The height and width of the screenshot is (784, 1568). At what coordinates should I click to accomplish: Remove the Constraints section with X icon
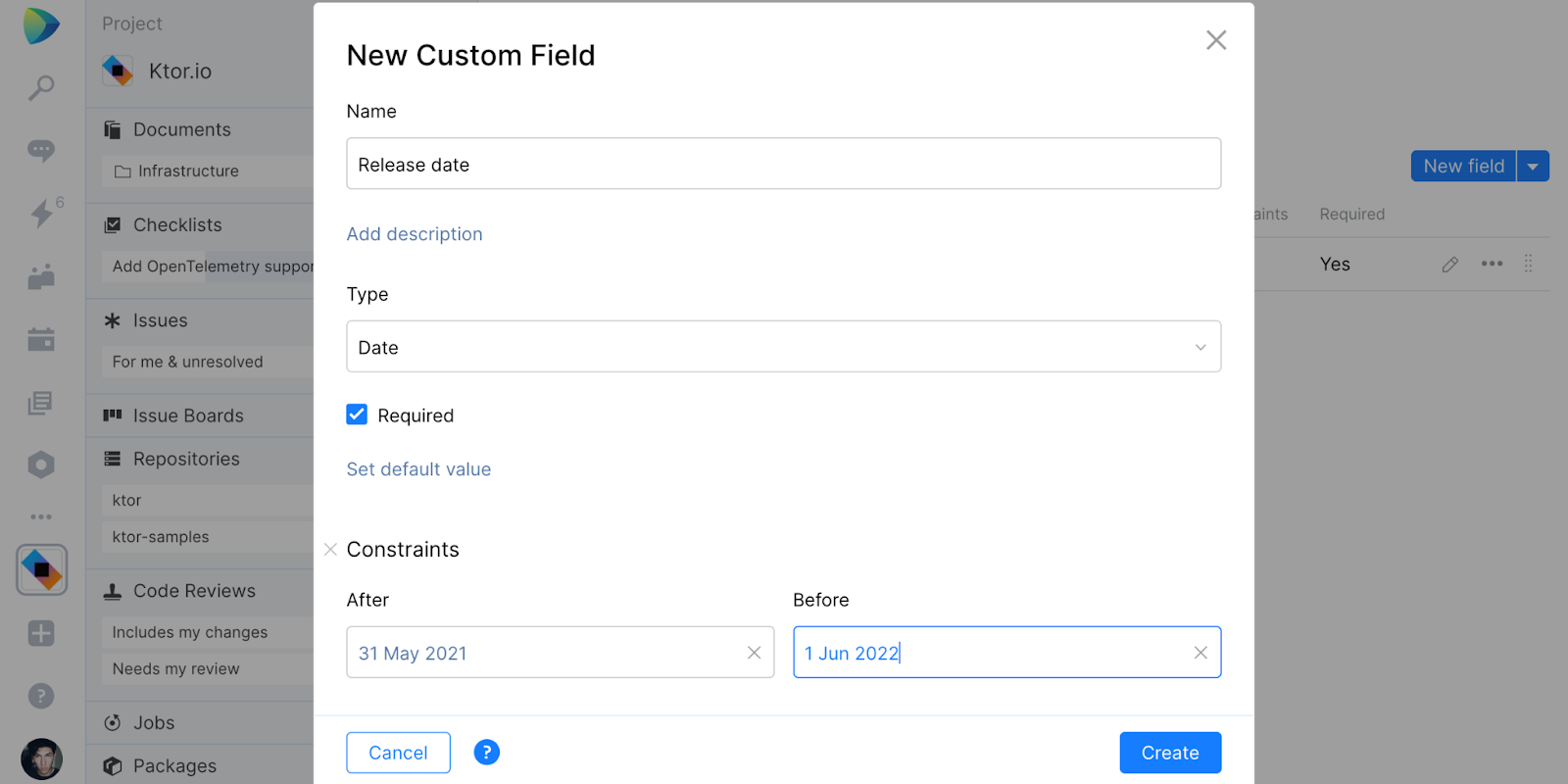tap(331, 550)
